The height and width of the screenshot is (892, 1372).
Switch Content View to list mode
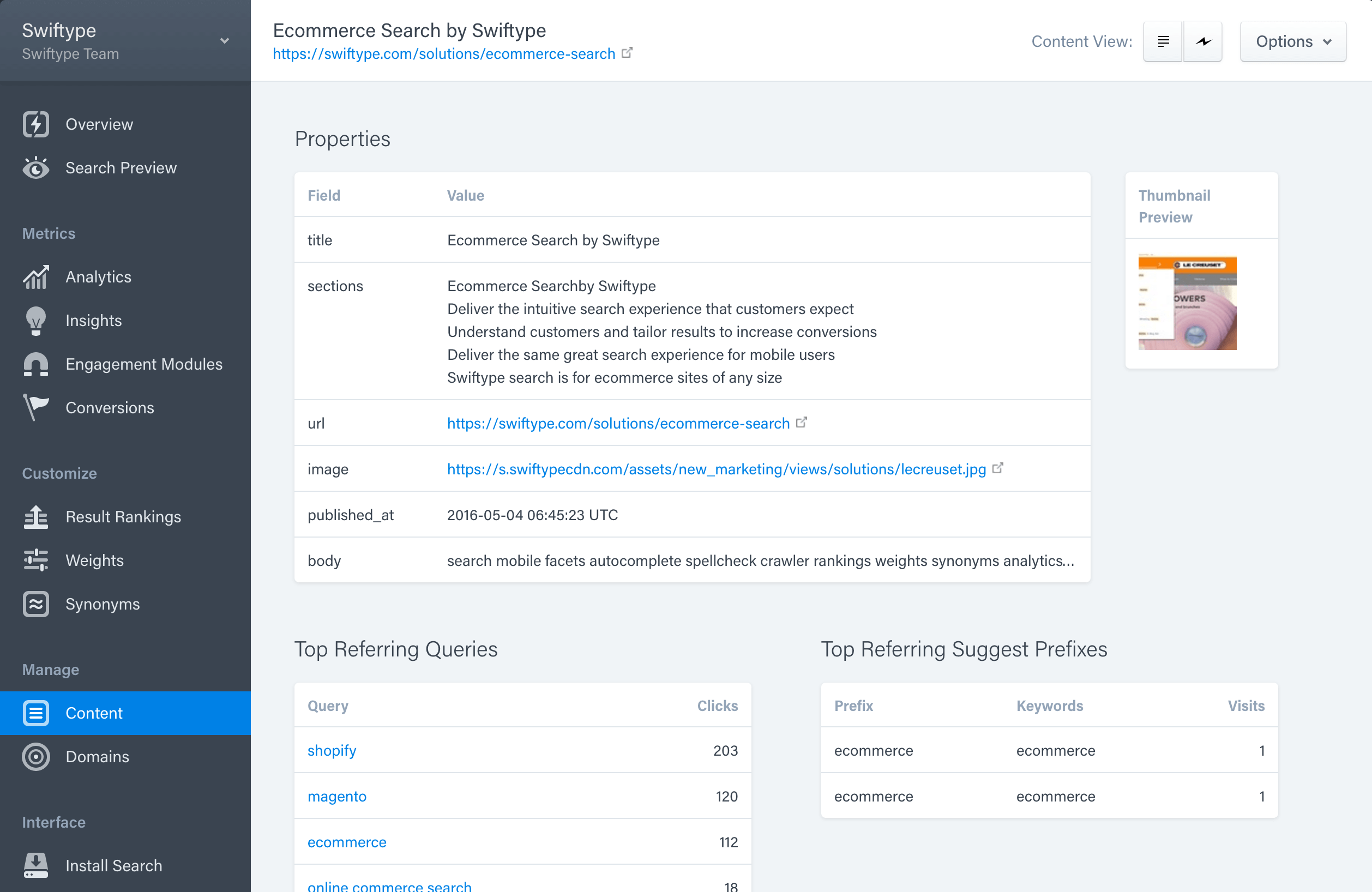click(x=1163, y=41)
